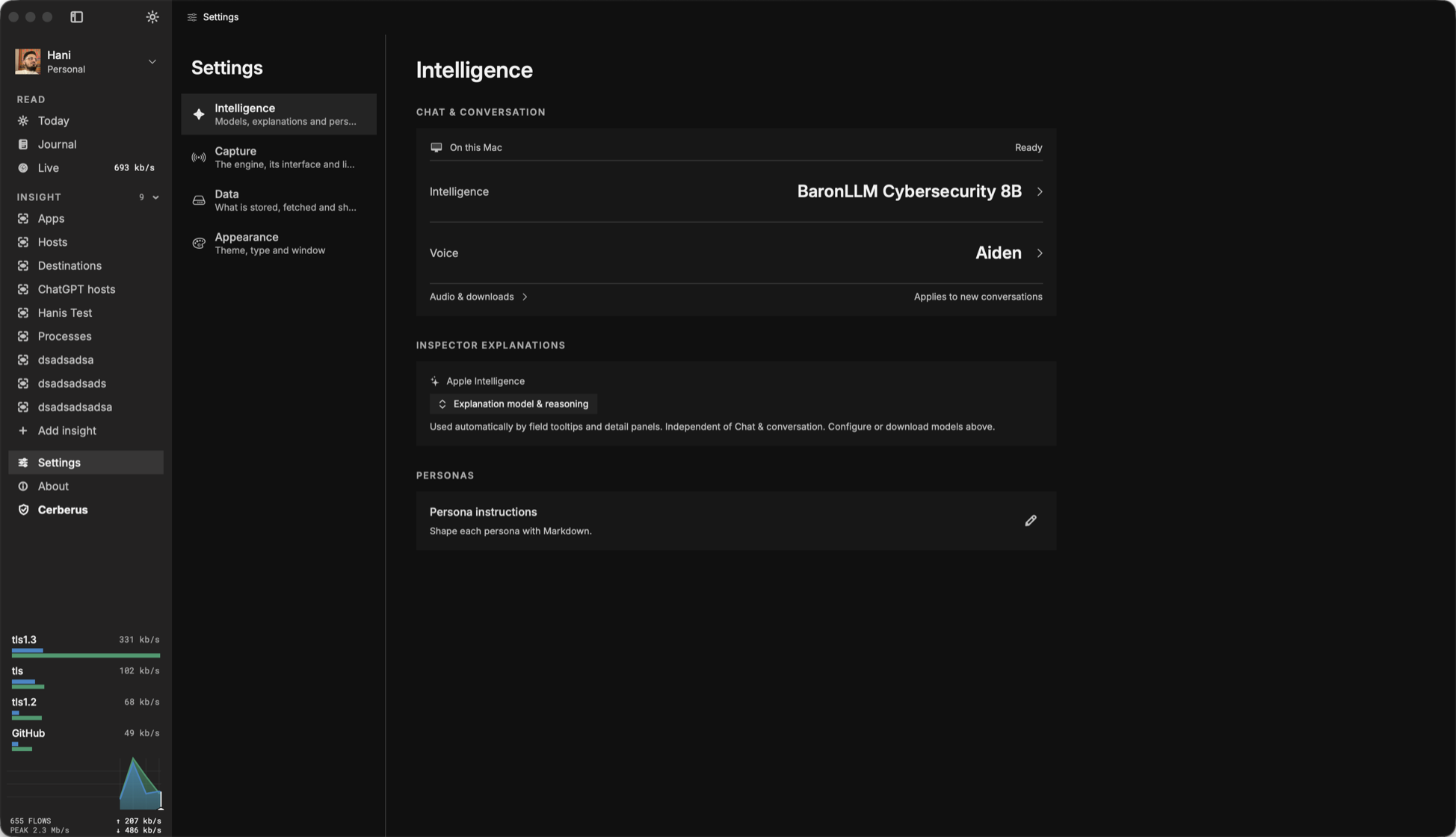Click the 693 kb/s live rate
This screenshot has height=837, width=1456.
point(135,168)
